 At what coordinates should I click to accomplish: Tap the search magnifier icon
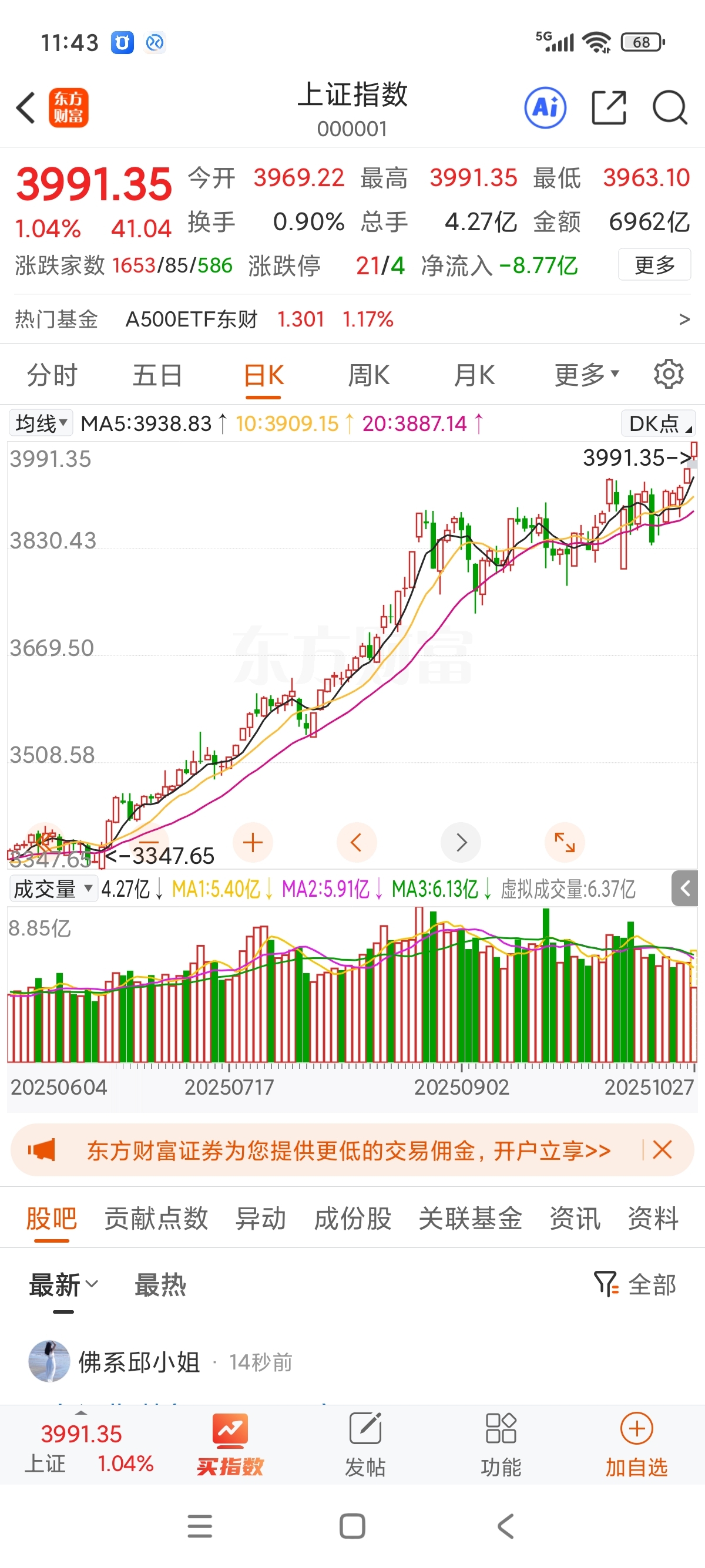669,107
